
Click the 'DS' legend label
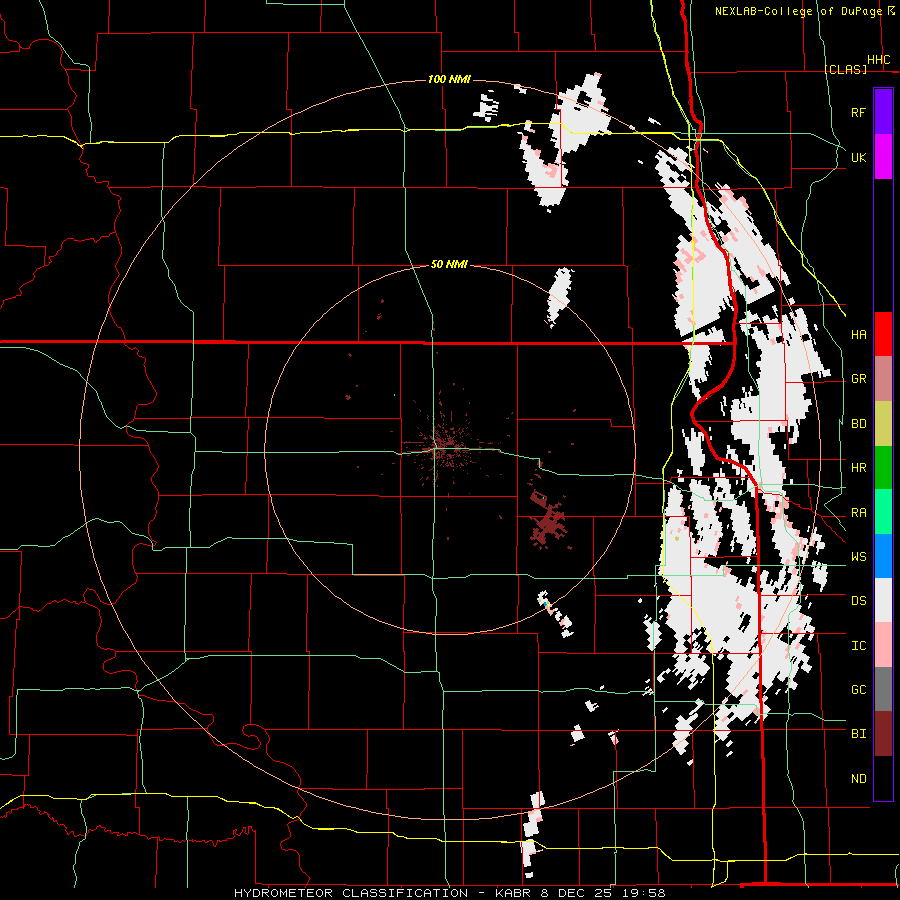tap(858, 601)
